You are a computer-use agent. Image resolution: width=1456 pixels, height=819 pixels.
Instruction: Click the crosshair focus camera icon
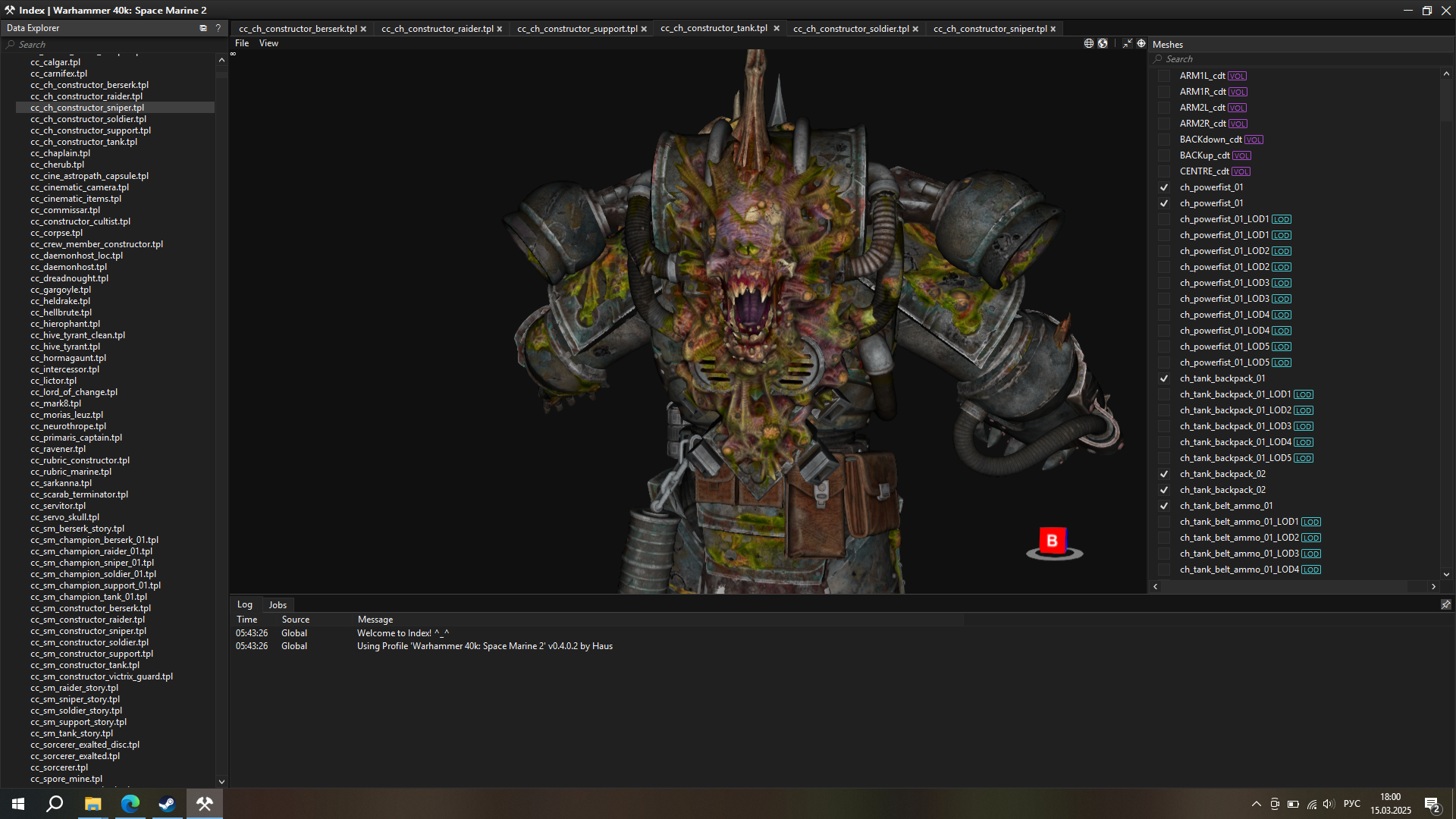click(1141, 43)
